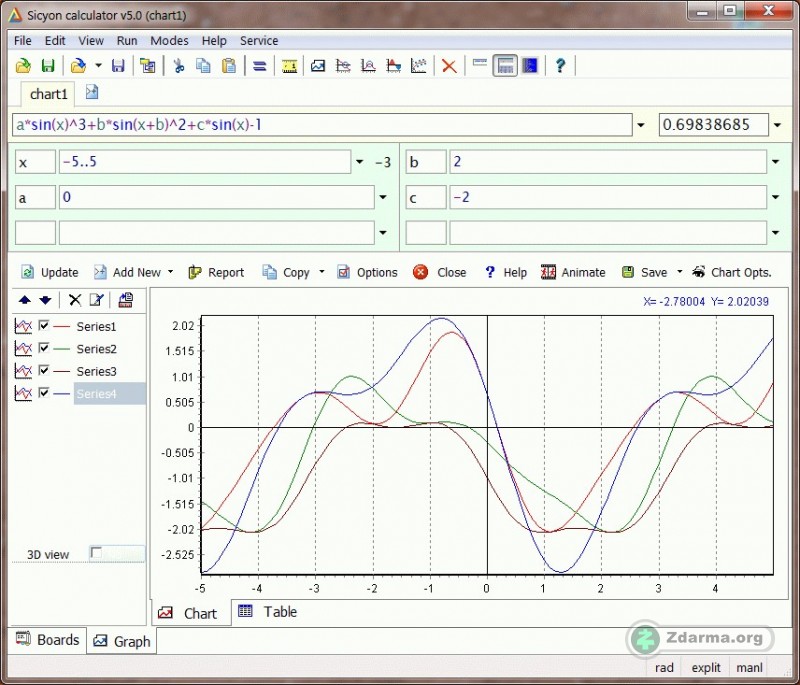Image resolution: width=800 pixels, height=685 pixels.
Task: Click the x range input showing -5..5
Action: (205, 162)
